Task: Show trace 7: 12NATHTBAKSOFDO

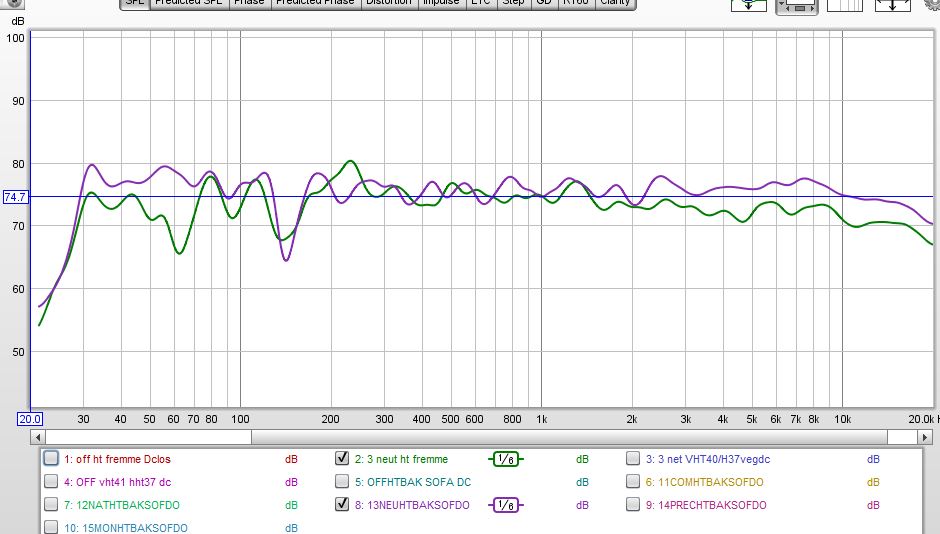Action: coord(51,504)
